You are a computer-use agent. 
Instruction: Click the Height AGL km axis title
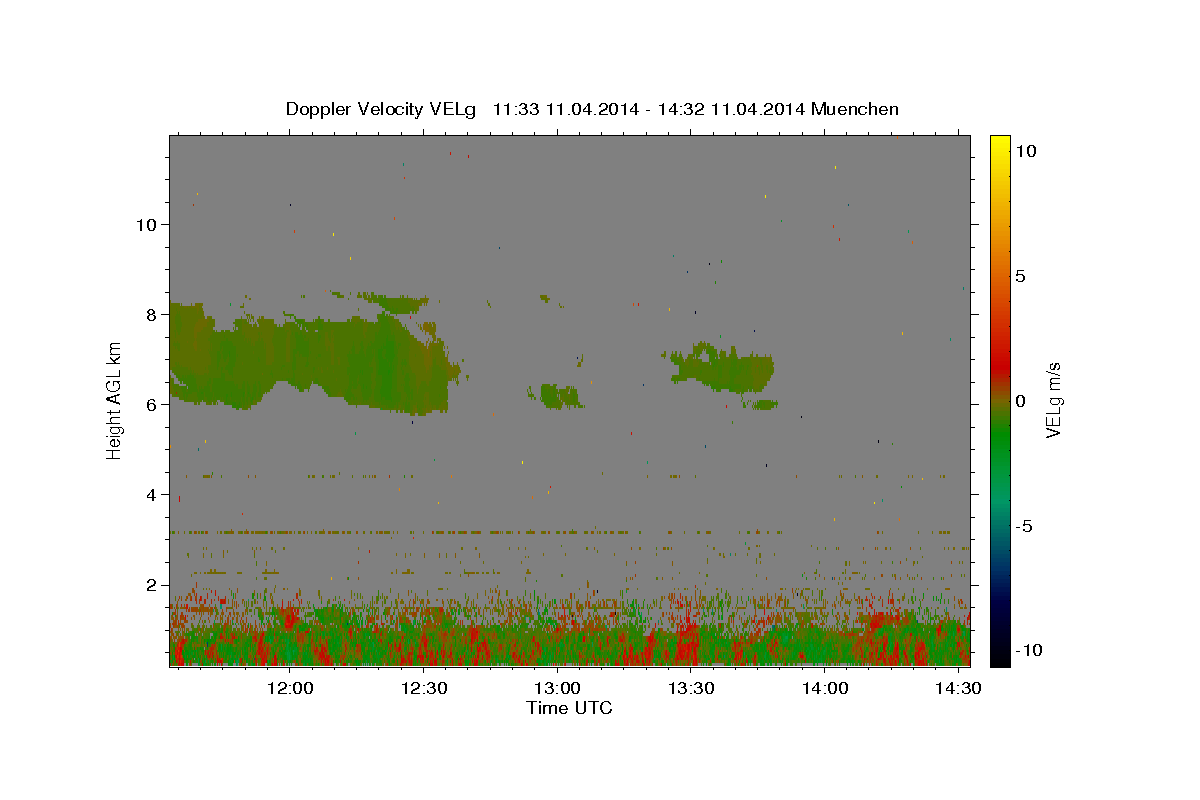115,400
